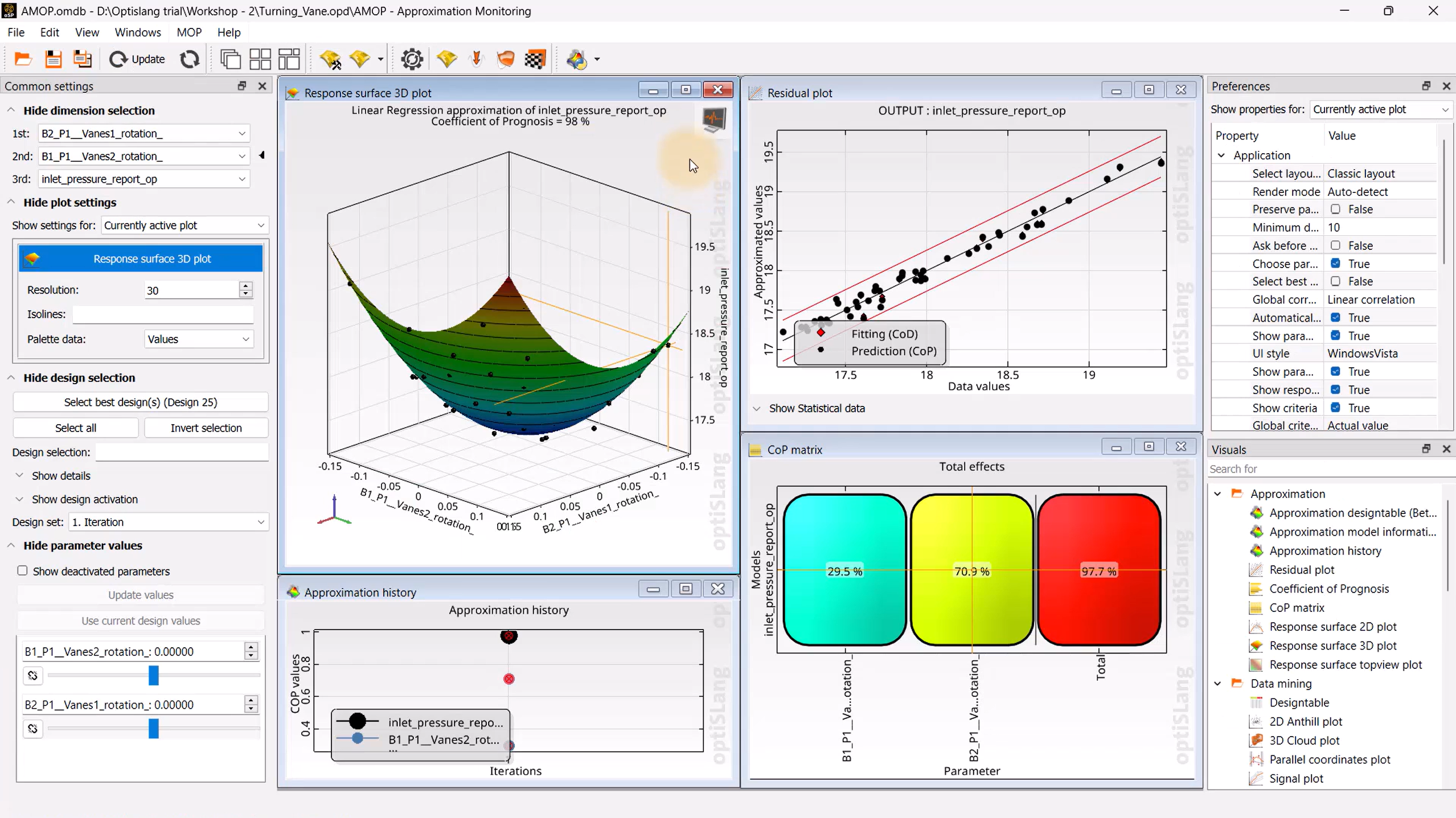Click the open folder toolbar icon
The width and height of the screenshot is (1456, 818).
coord(23,59)
